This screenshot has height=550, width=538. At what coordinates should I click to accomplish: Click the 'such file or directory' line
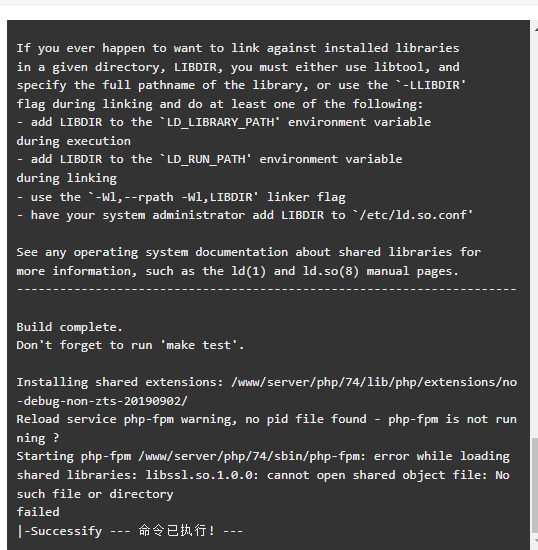coord(95,494)
